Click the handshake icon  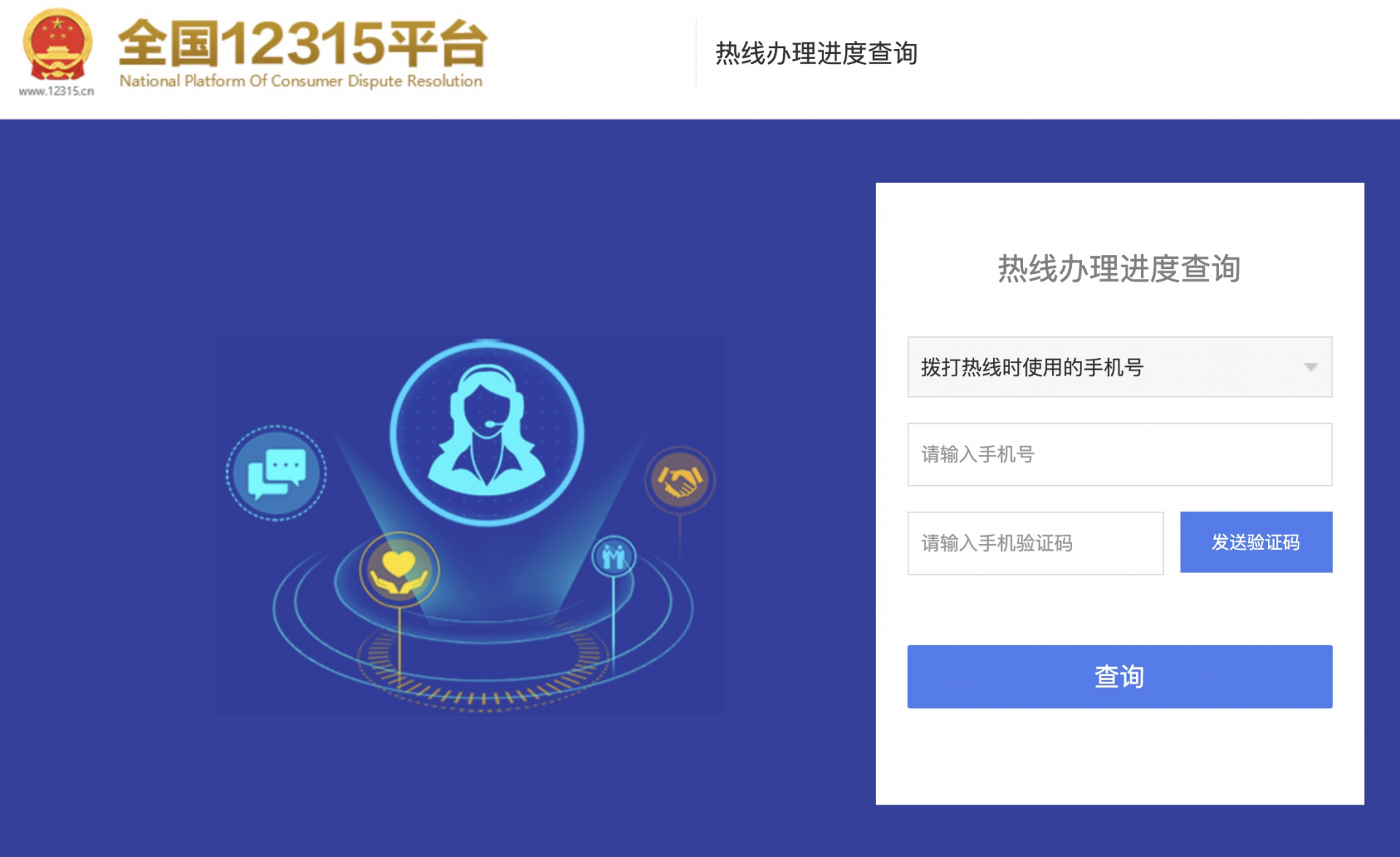(x=680, y=480)
